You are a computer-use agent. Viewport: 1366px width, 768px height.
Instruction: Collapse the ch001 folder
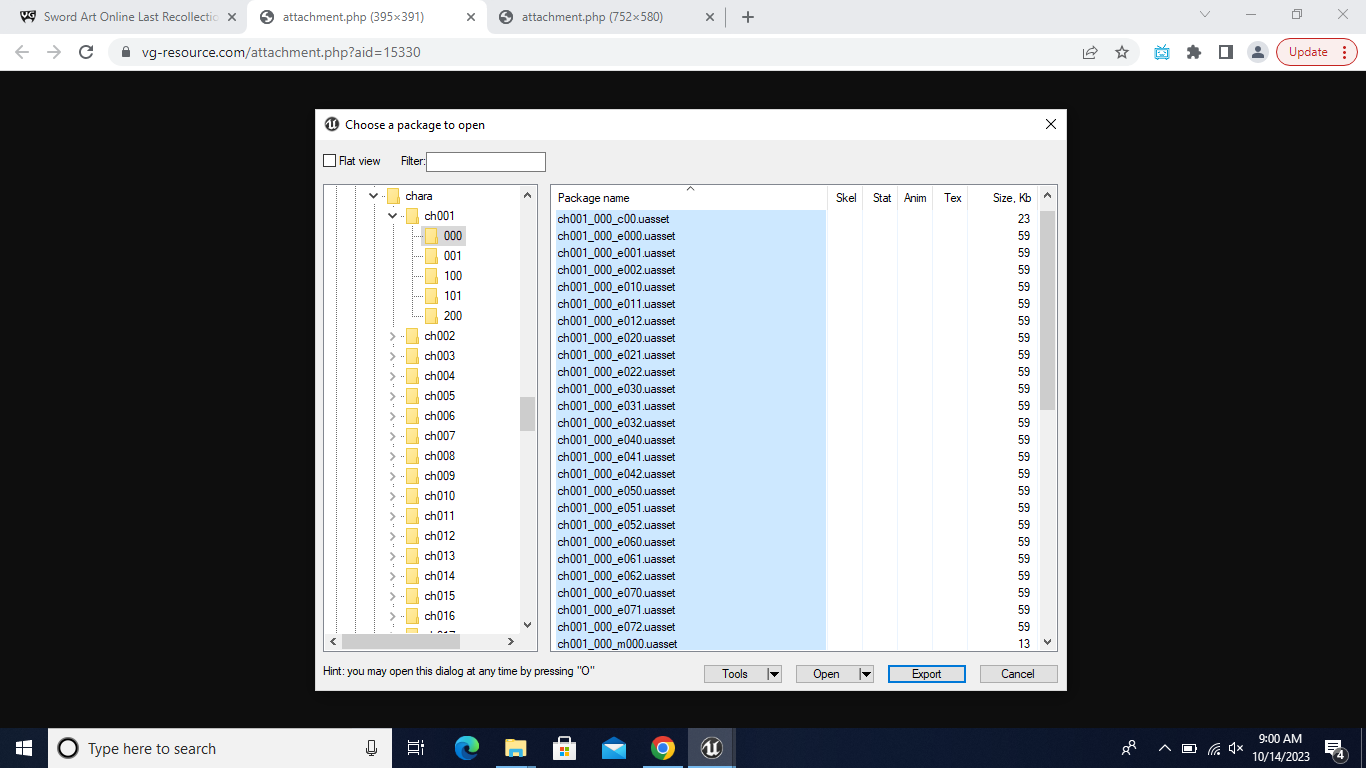click(392, 216)
